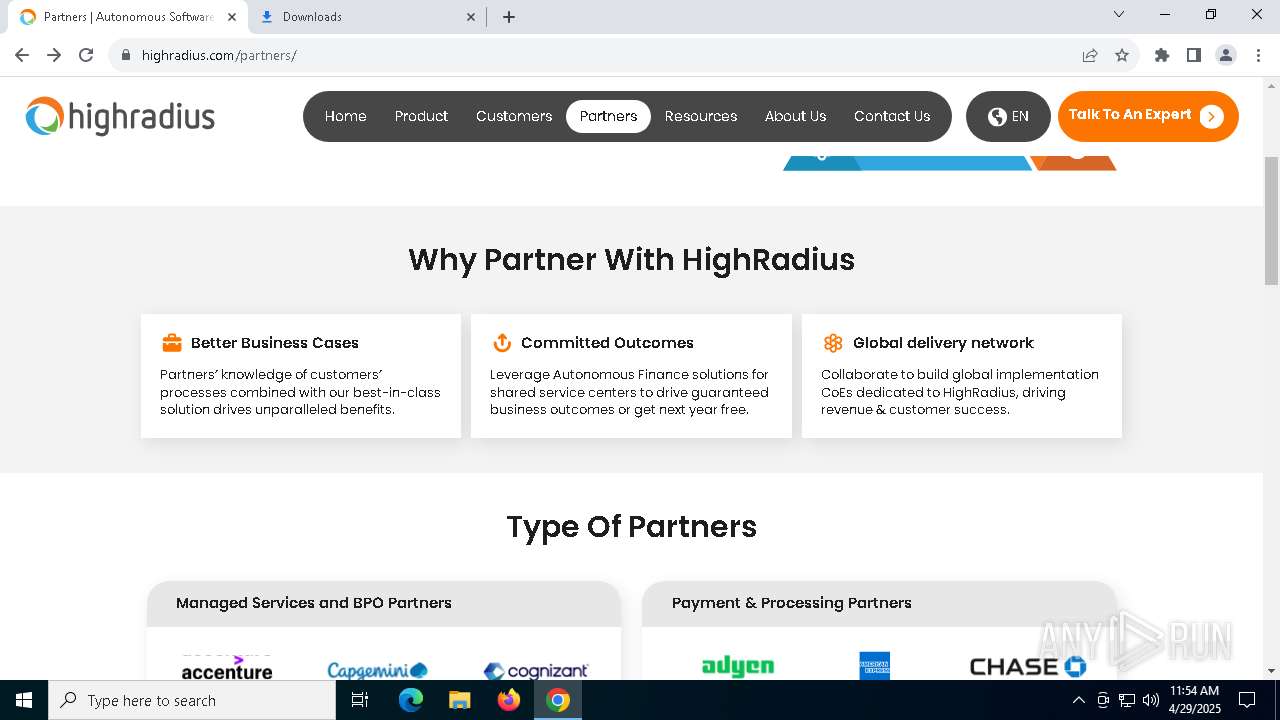Image resolution: width=1280 pixels, height=720 pixels.
Task: Launch Firefox from the taskbar
Action: tap(509, 700)
